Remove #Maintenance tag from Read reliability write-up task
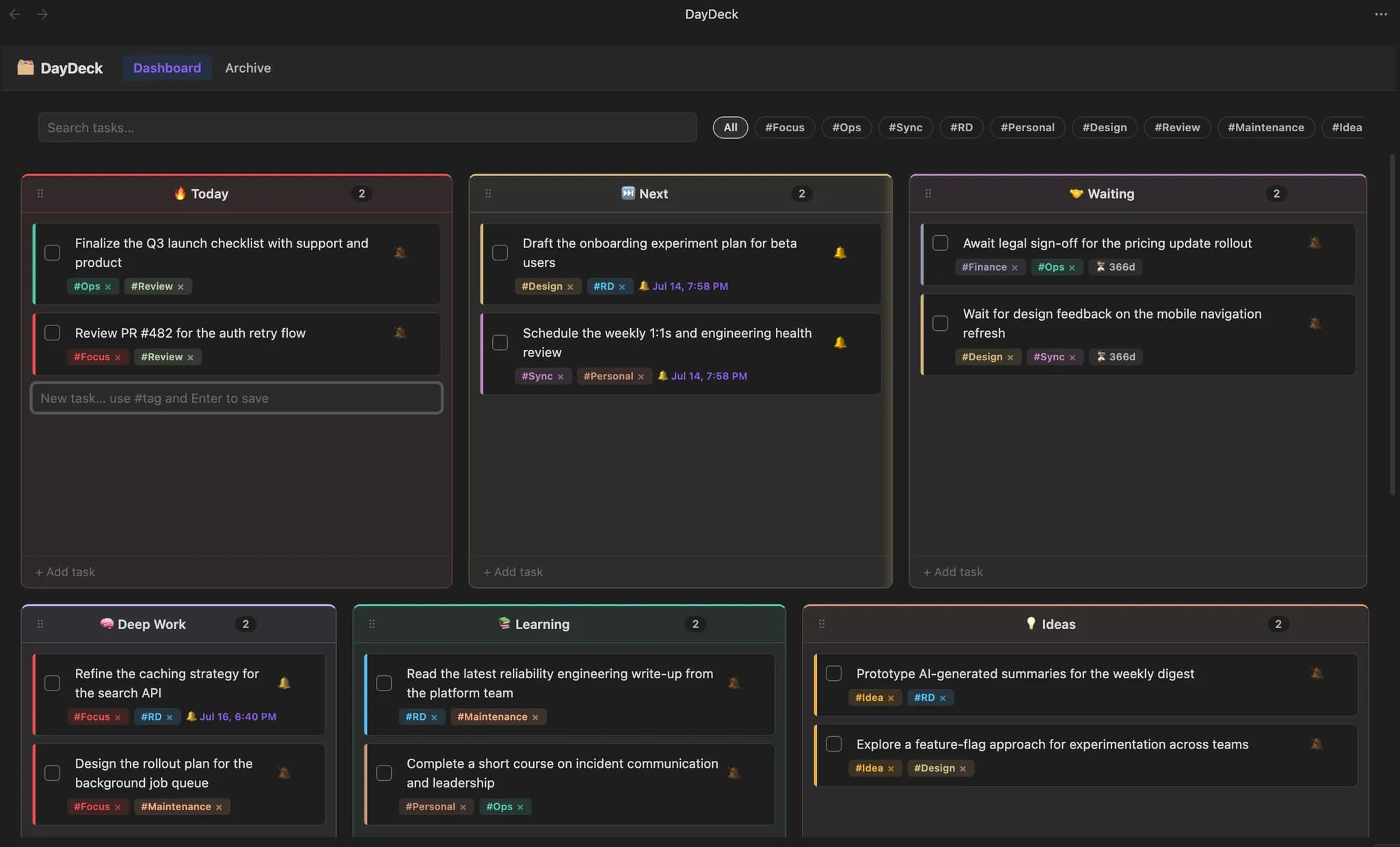 (x=535, y=718)
